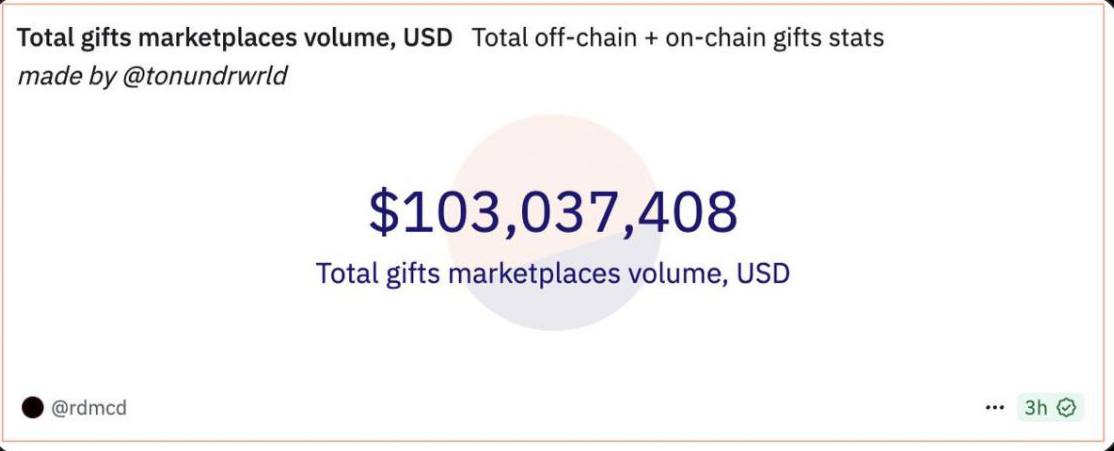Click the 'made by' italic text
Screen dimensions: 1114x451
[x=67, y=75]
